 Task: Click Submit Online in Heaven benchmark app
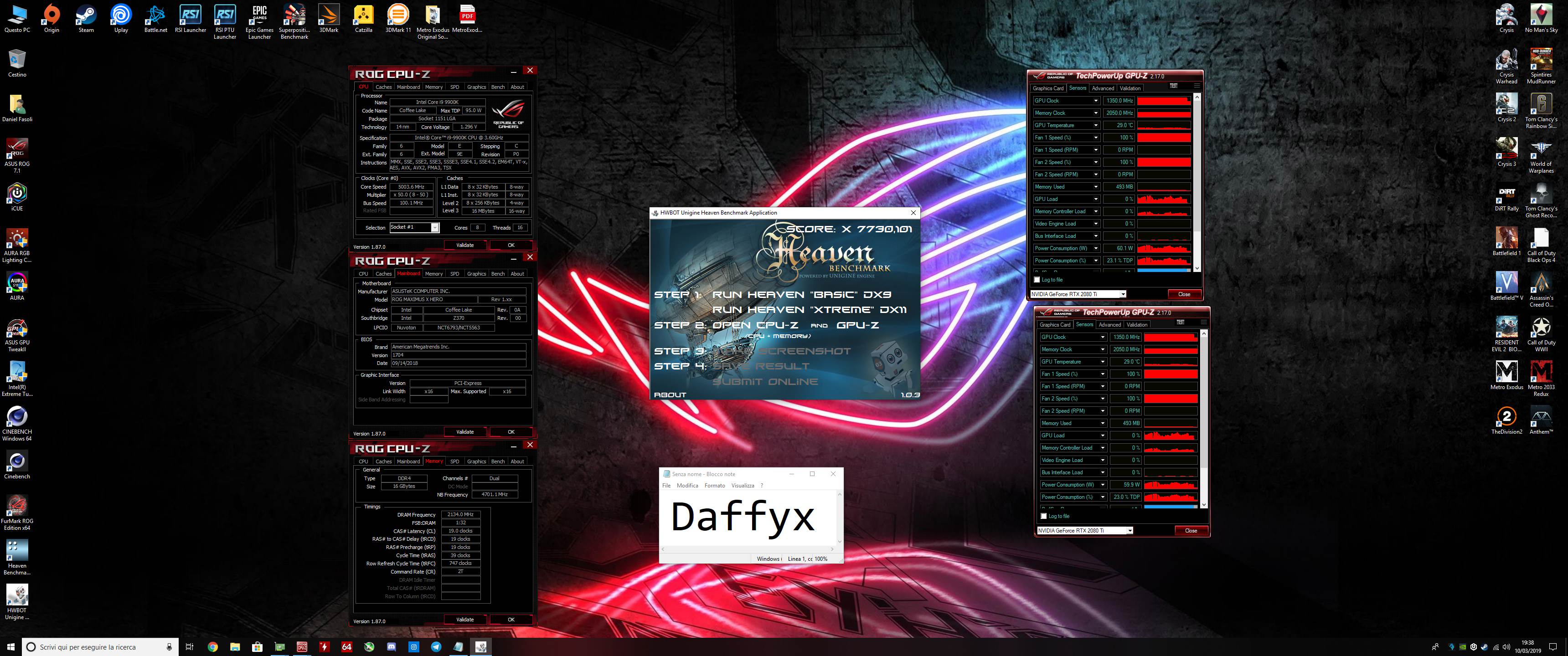click(765, 382)
